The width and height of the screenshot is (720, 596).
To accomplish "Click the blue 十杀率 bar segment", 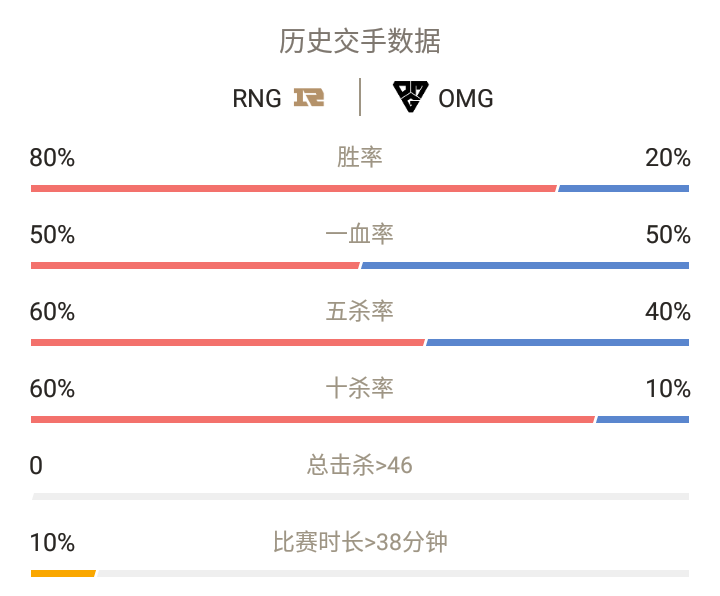I will 642,419.
